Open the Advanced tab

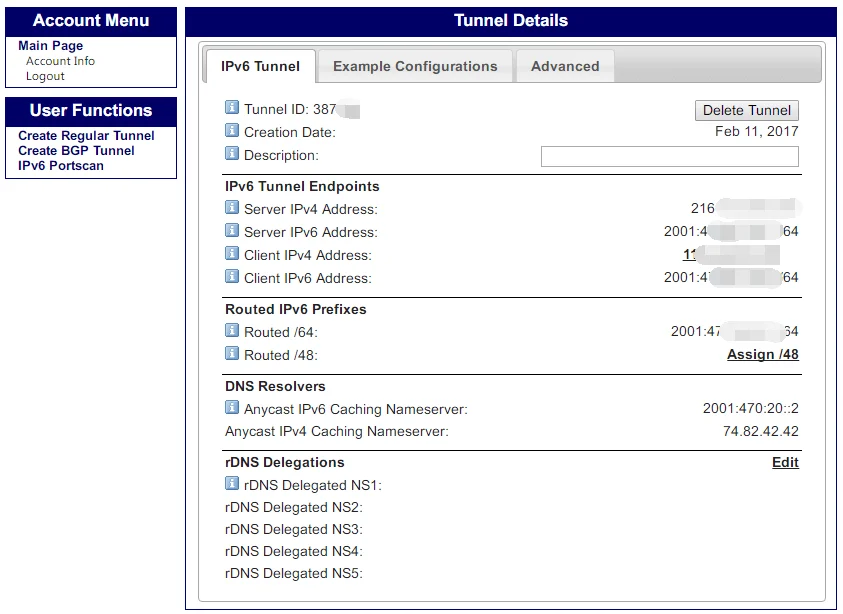(x=565, y=67)
